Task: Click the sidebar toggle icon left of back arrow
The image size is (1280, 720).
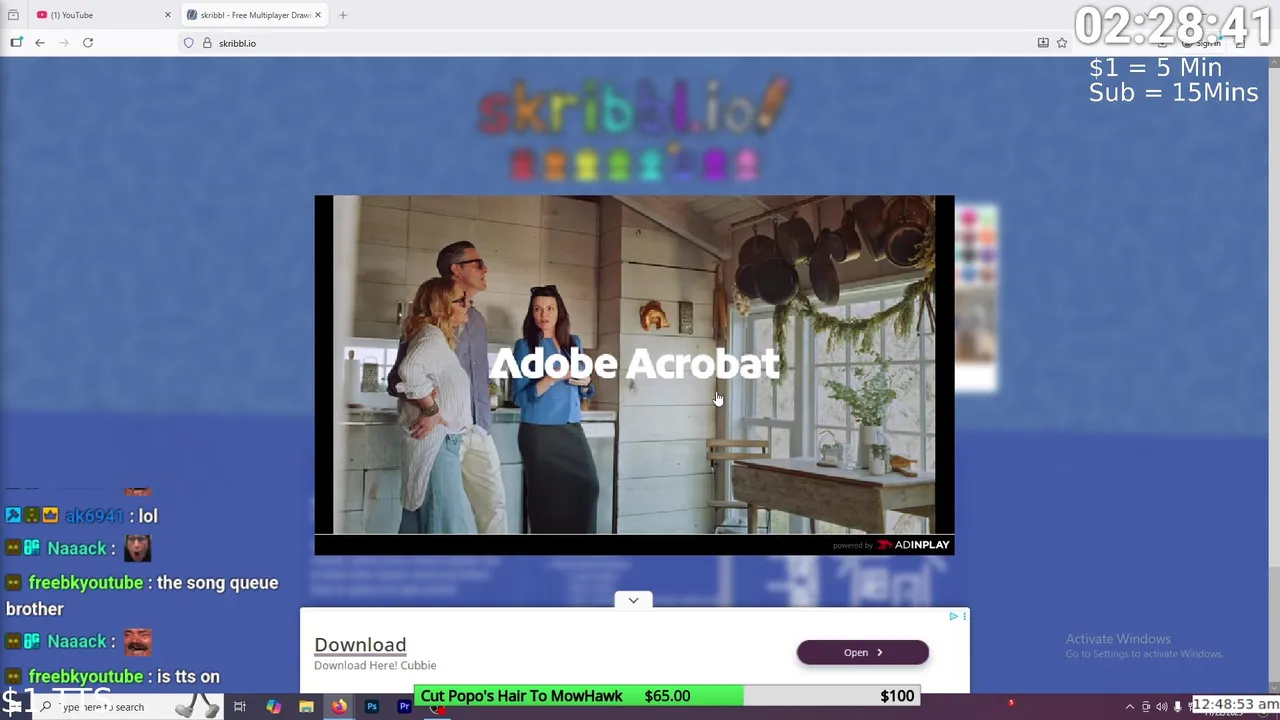Action: (16, 43)
